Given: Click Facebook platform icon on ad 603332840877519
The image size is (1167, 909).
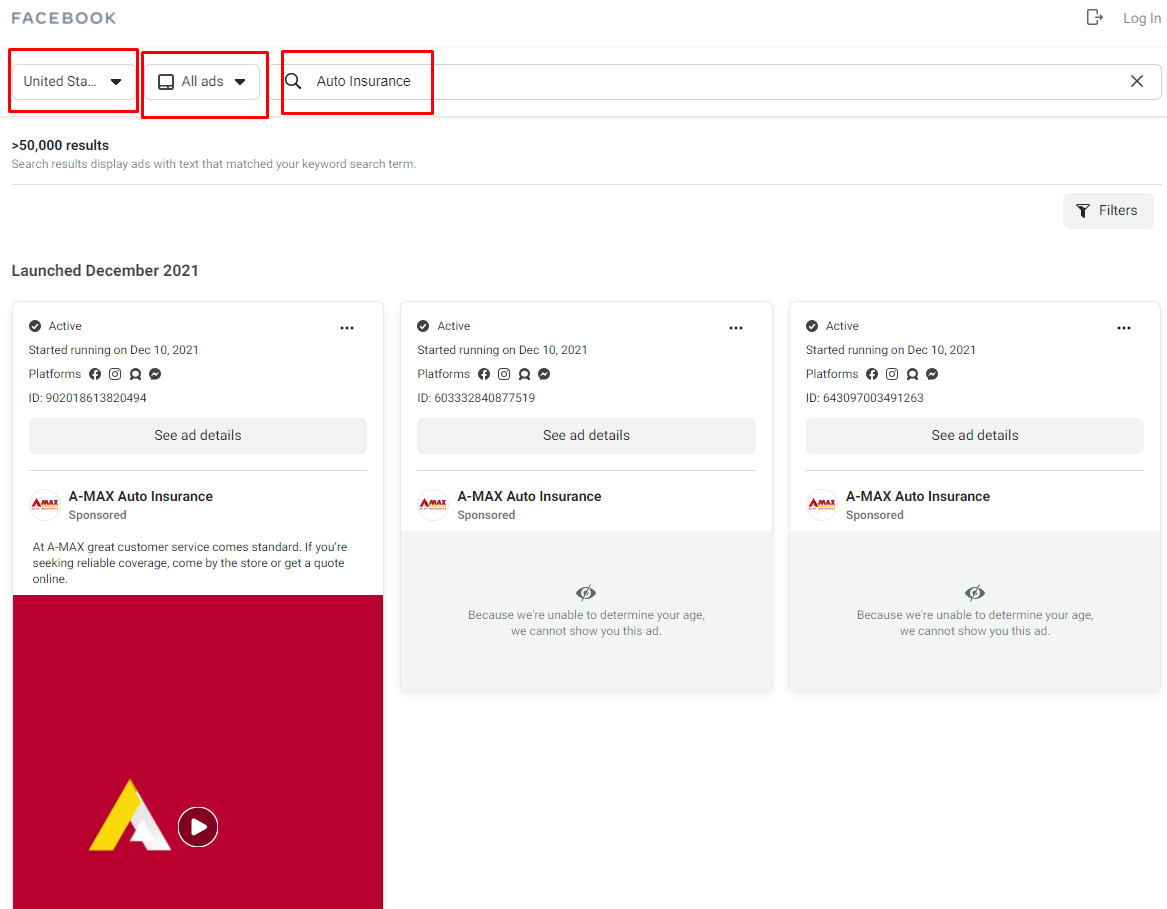Looking at the screenshot, I should tap(484, 374).
